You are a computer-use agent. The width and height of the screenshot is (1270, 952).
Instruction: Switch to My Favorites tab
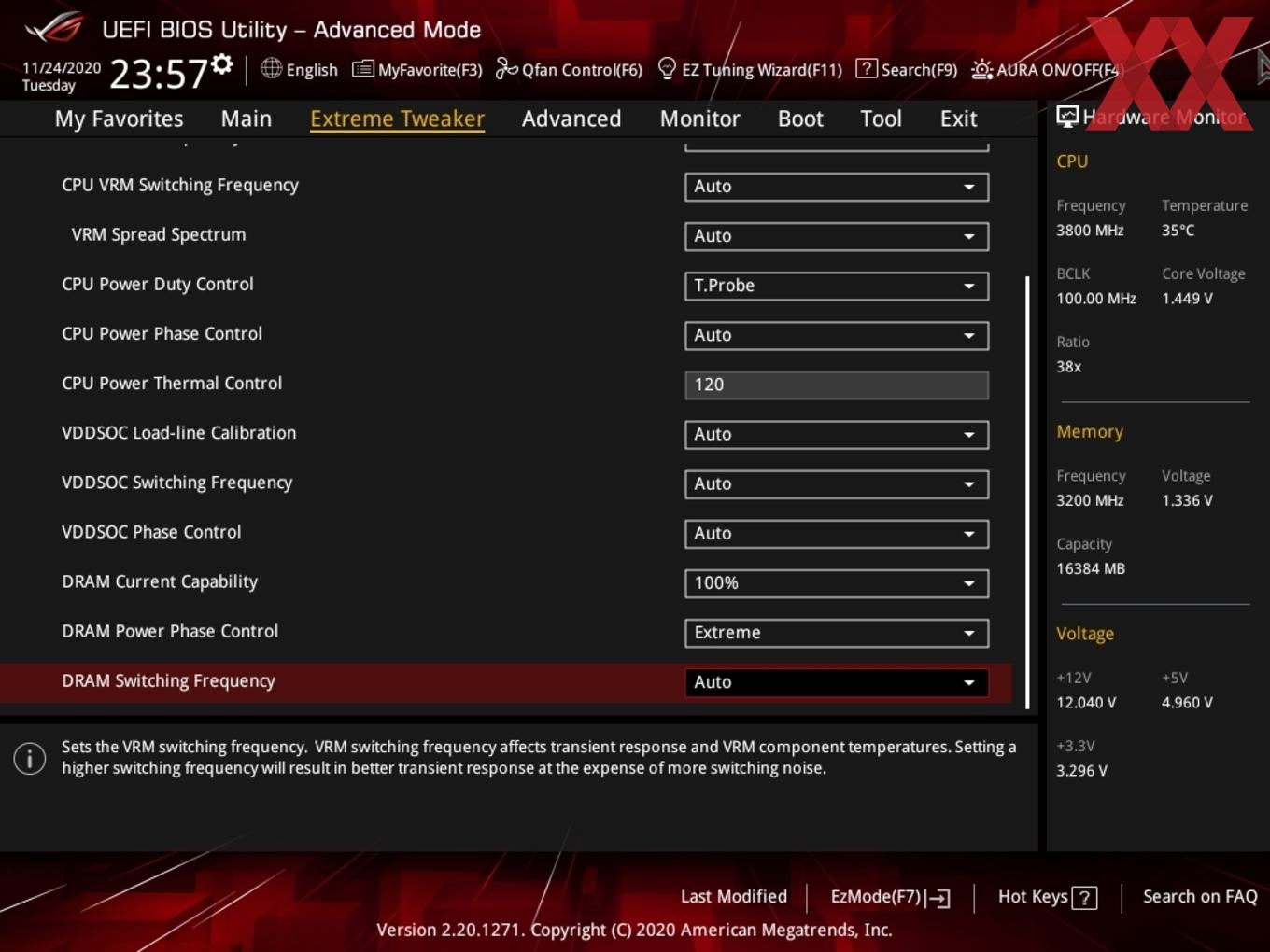[119, 119]
